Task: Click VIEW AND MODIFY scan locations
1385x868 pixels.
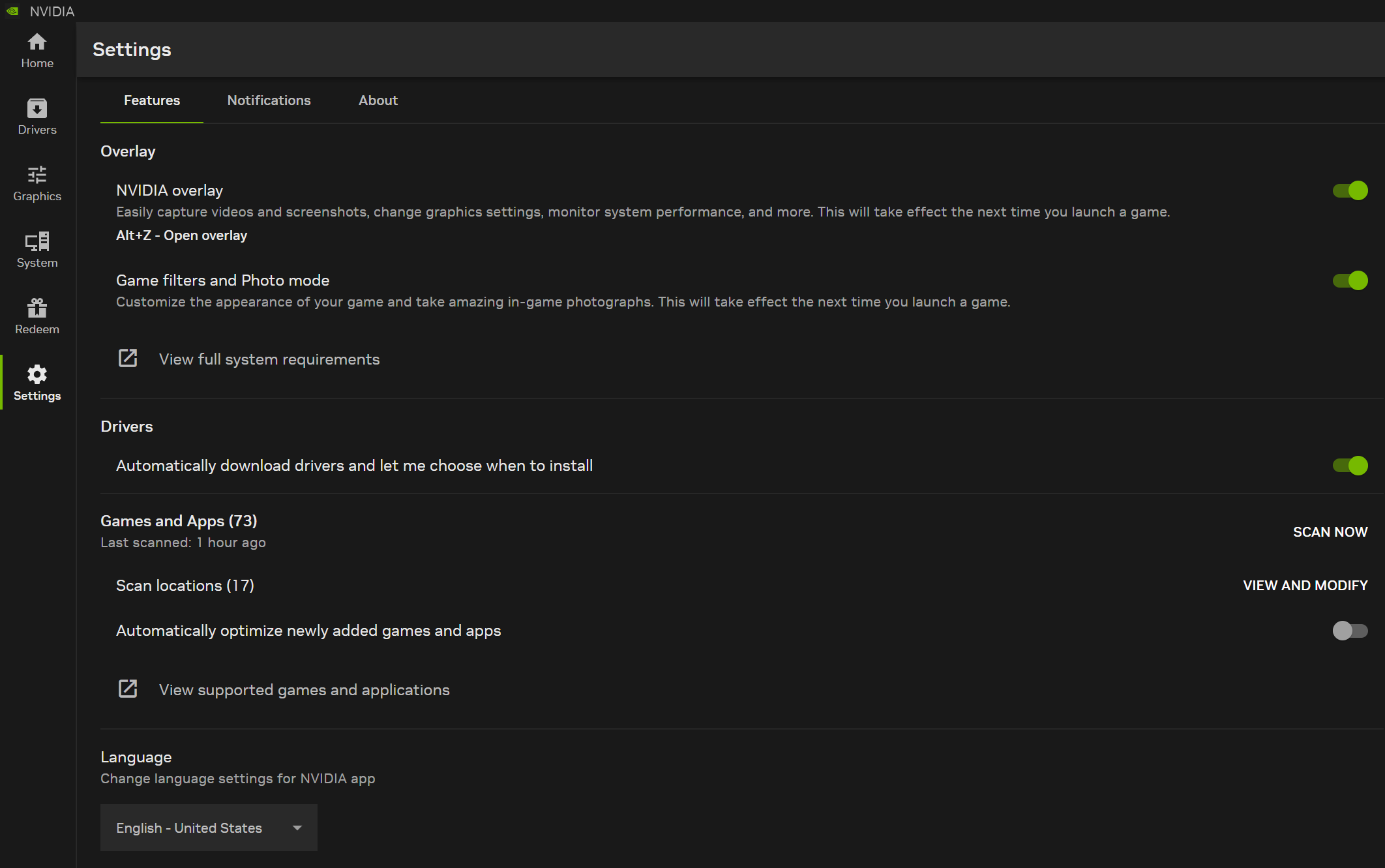Action: 1305,586
